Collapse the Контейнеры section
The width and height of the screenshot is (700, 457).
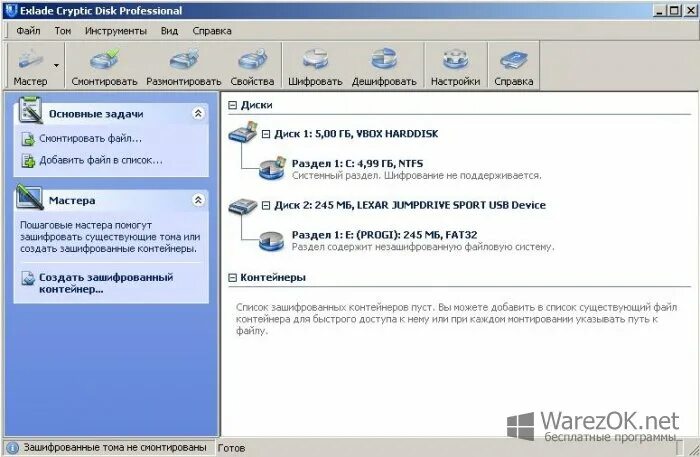(232, 278)
